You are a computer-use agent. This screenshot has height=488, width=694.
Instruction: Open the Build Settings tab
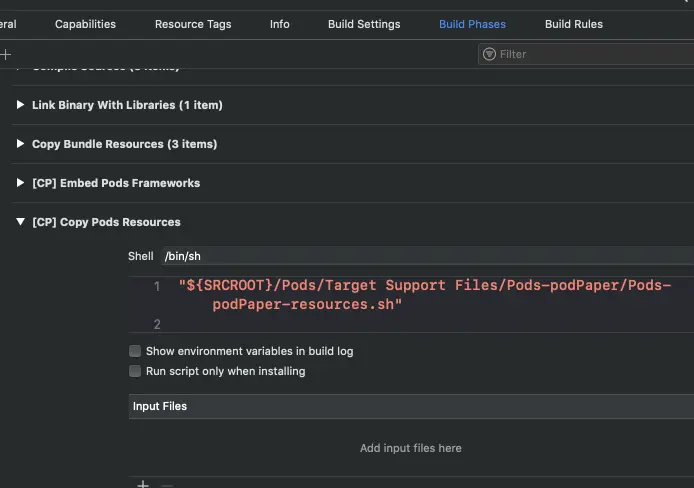(364, 24)
